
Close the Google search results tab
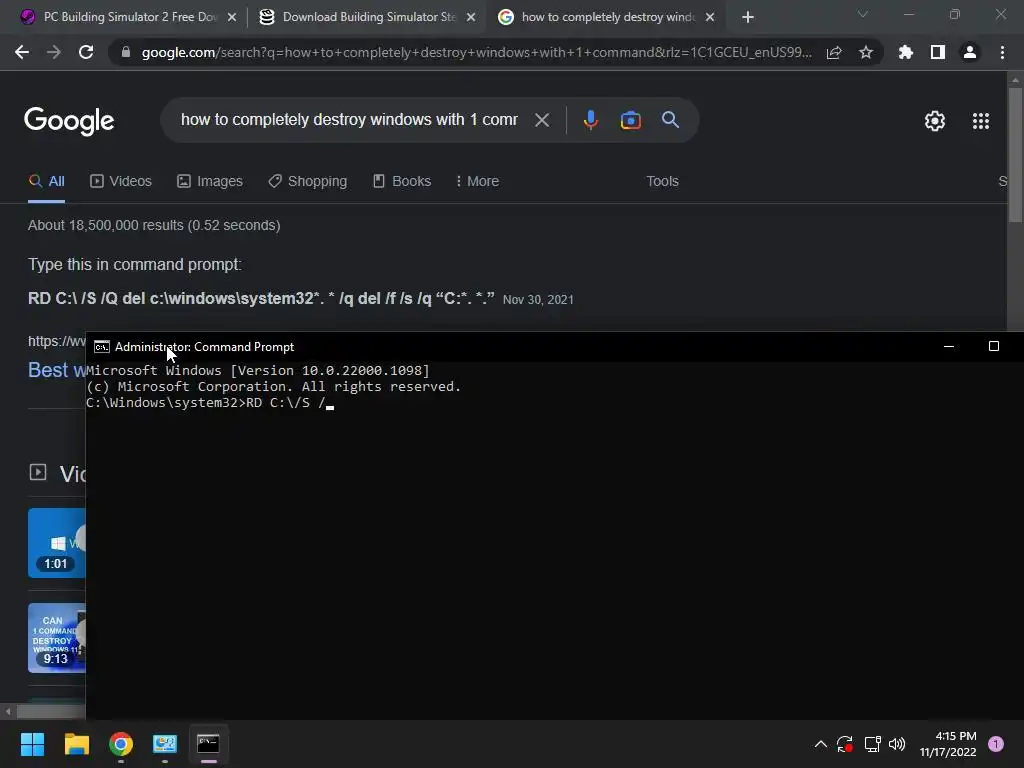(710, 17)
